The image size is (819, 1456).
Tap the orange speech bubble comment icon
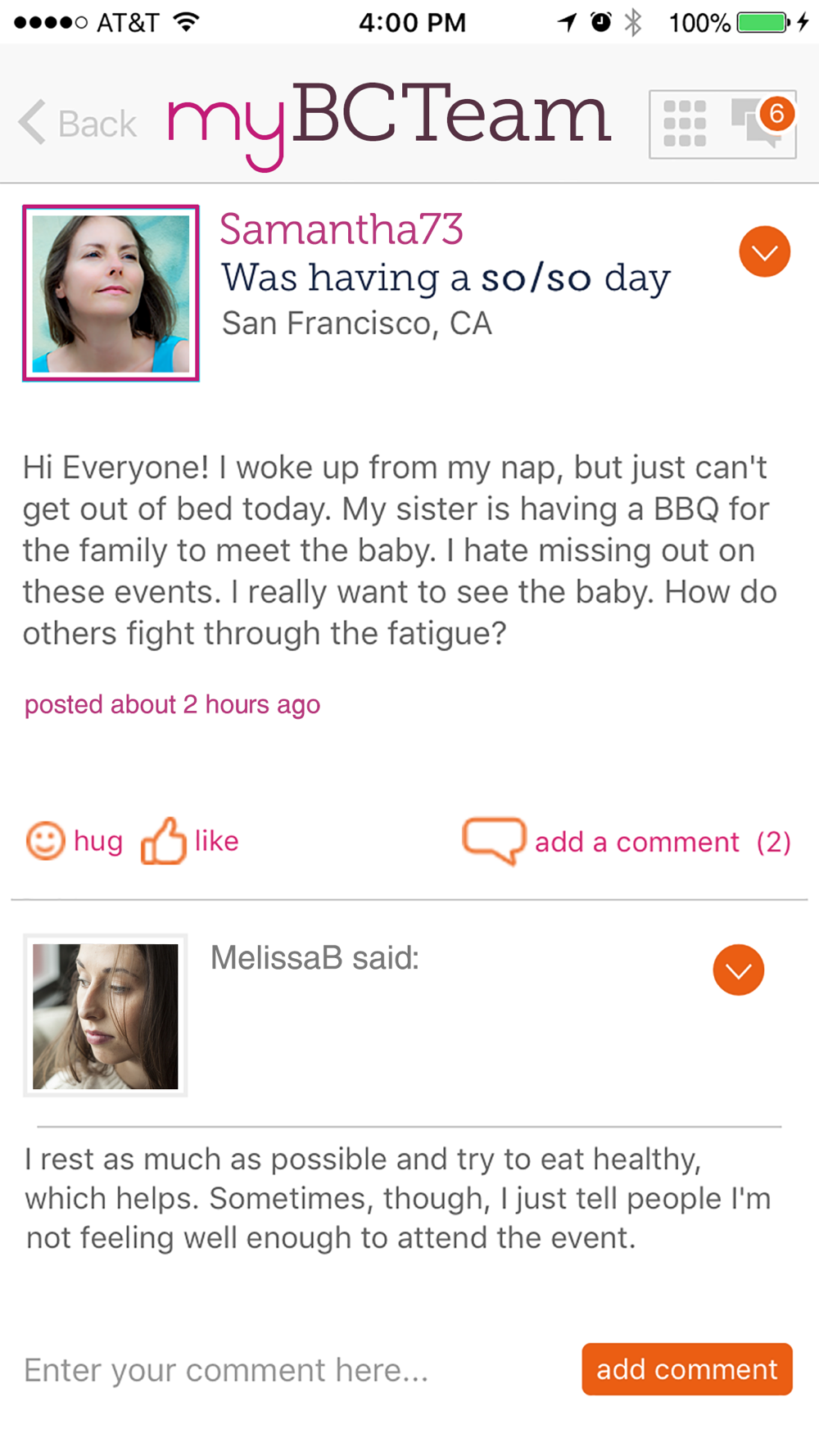pos(494,840)
